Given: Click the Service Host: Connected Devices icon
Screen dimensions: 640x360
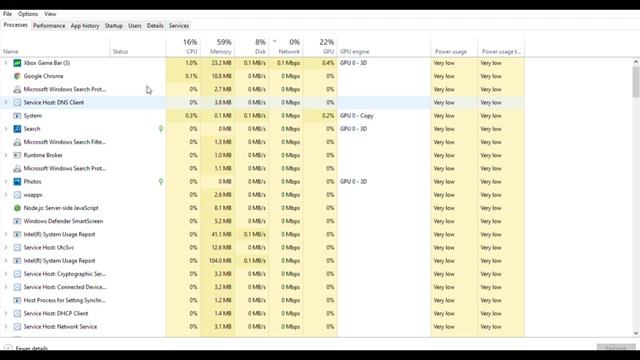Looking at the screenshot, I should coord(17,287).
